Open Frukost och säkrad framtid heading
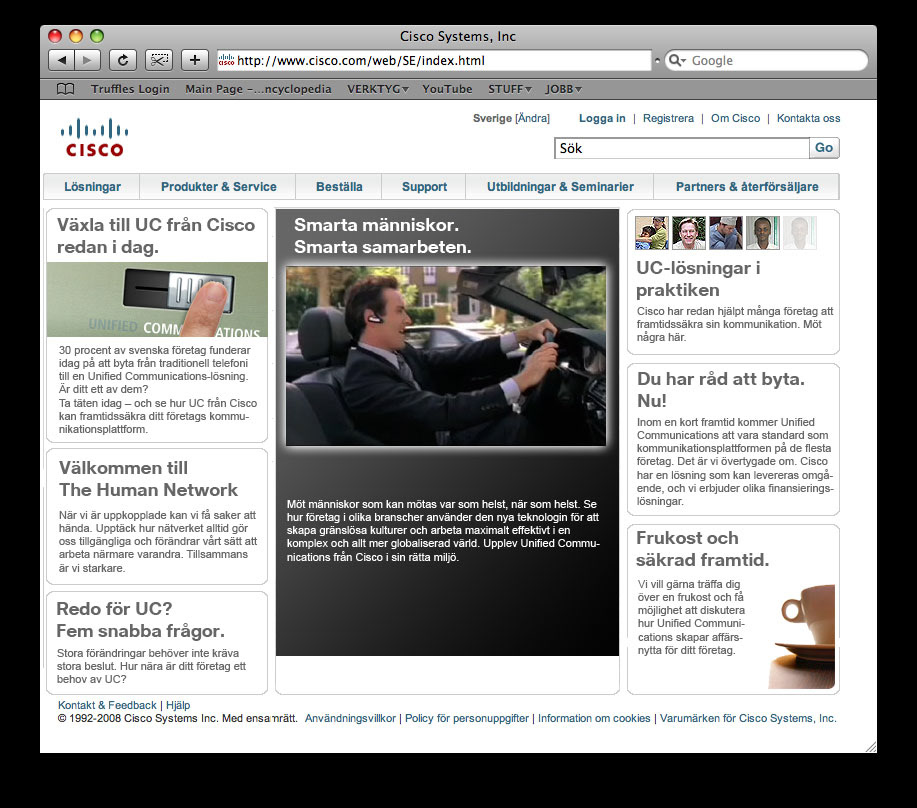Screen dimensions: 917x808 point(702,548)
